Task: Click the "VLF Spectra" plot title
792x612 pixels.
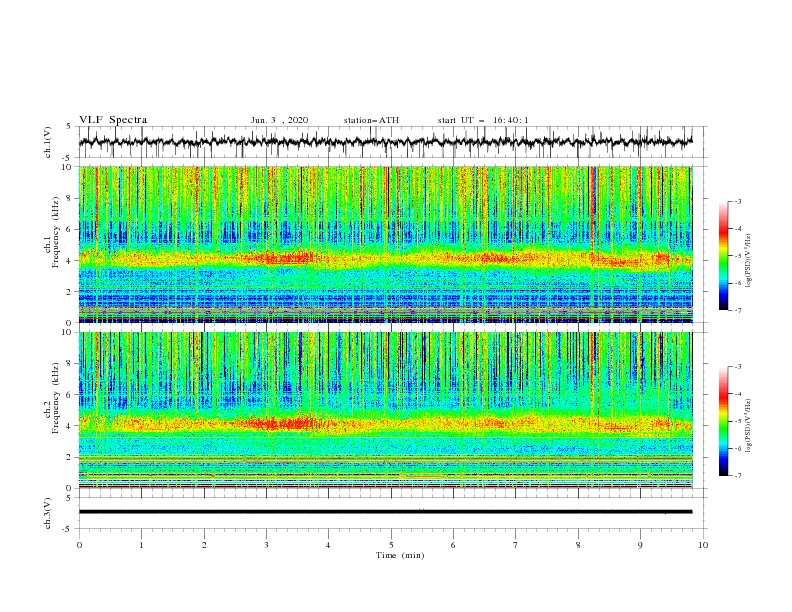Action: coord(113,120)
